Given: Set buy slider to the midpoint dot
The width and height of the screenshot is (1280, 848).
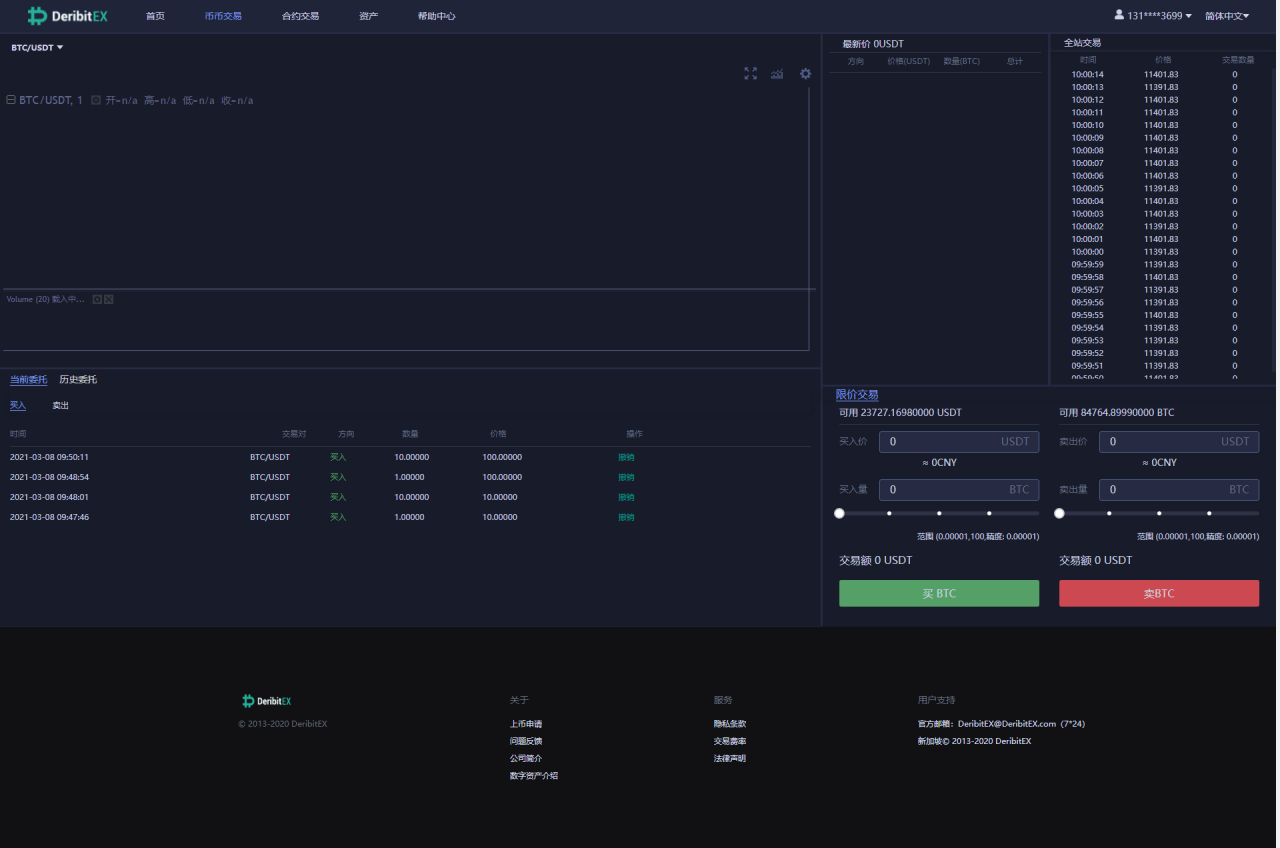Looking at the screenshot, I should pyautogui.click(x=939, y=513).
